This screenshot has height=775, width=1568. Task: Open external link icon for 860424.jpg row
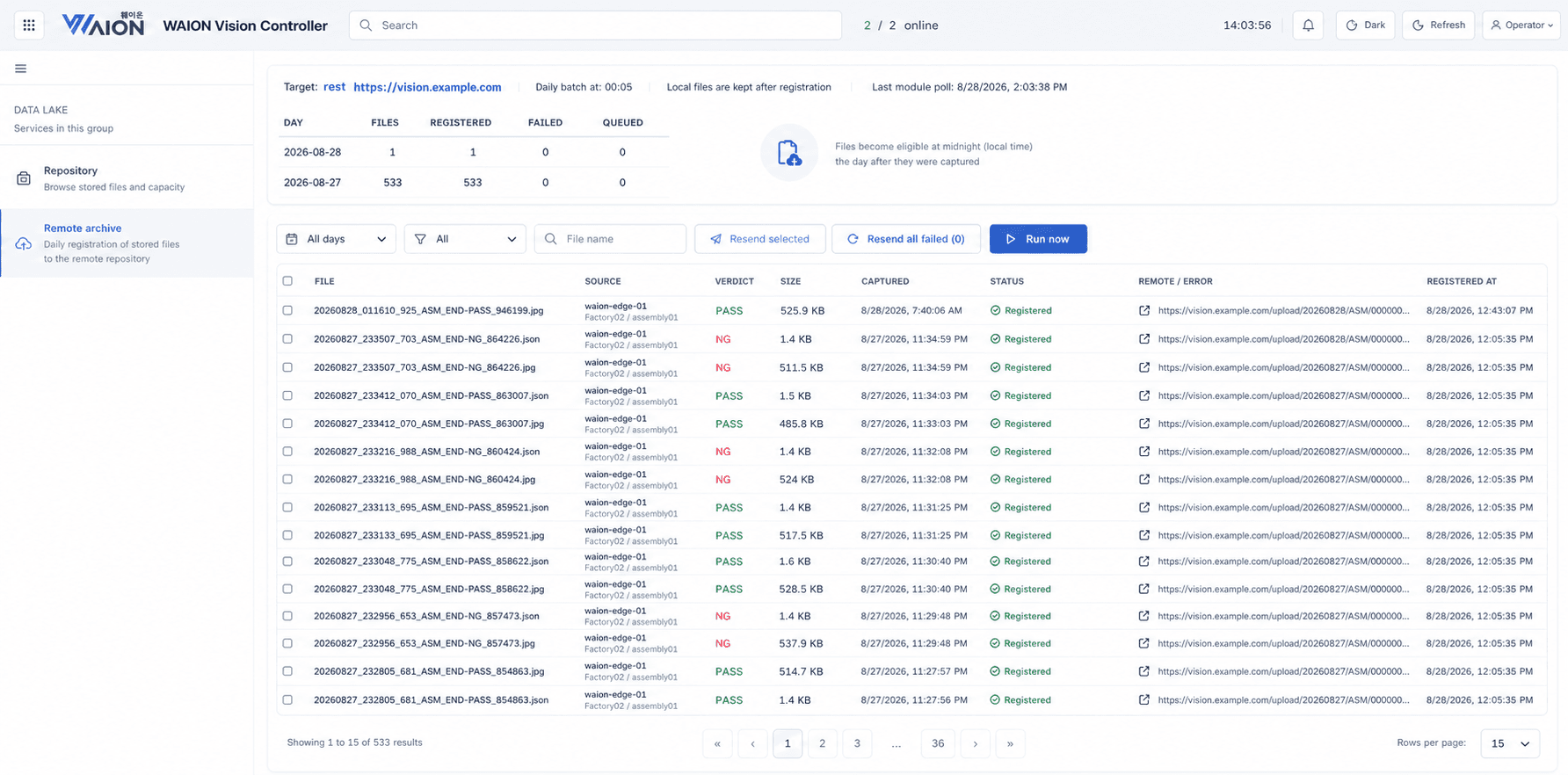pos(1144,480)
